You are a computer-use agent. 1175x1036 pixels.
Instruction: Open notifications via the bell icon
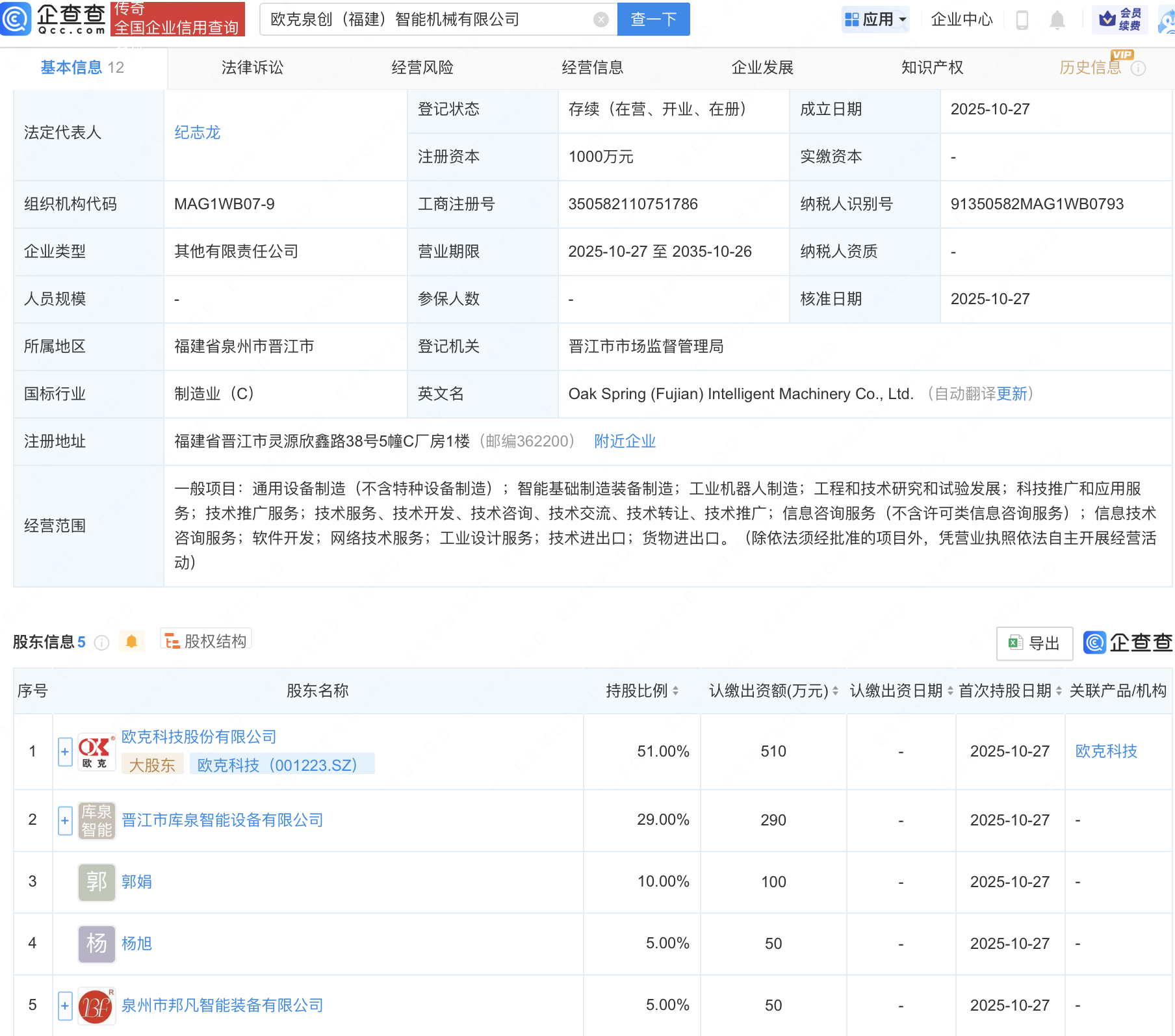tap(1056, 19)
